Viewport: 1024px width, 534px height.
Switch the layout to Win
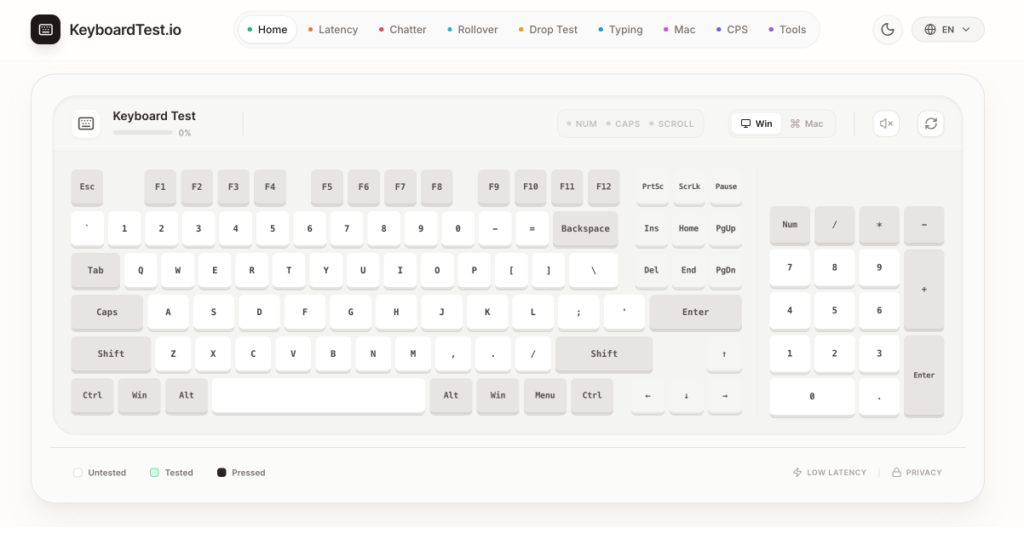tap(756, 124)
